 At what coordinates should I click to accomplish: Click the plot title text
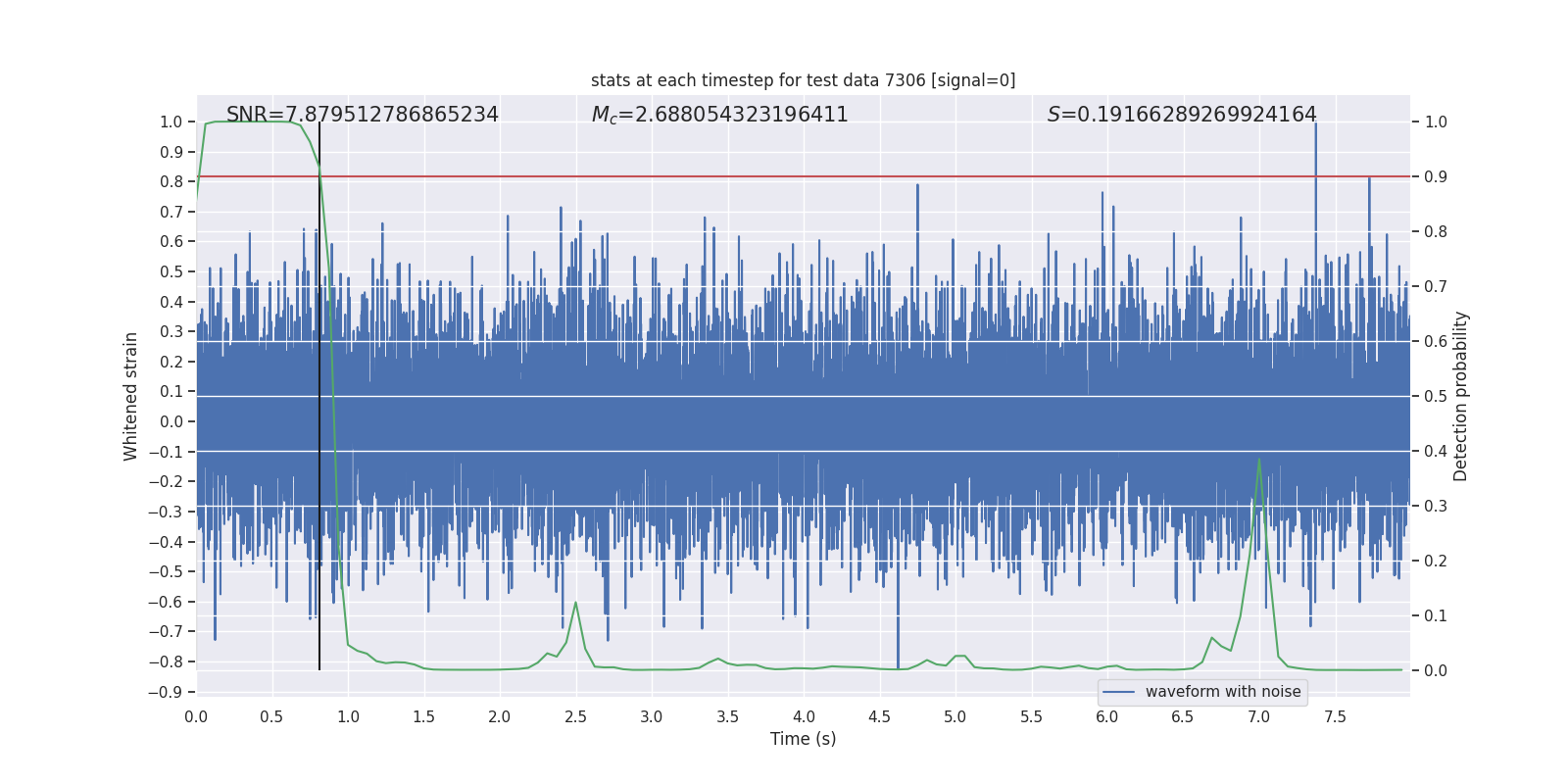coord(803,80)
